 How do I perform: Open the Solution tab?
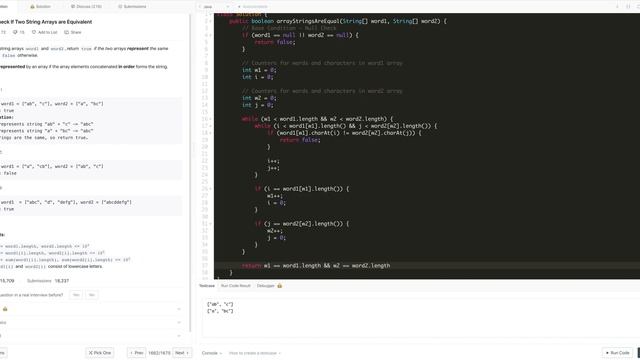point(40,7)
